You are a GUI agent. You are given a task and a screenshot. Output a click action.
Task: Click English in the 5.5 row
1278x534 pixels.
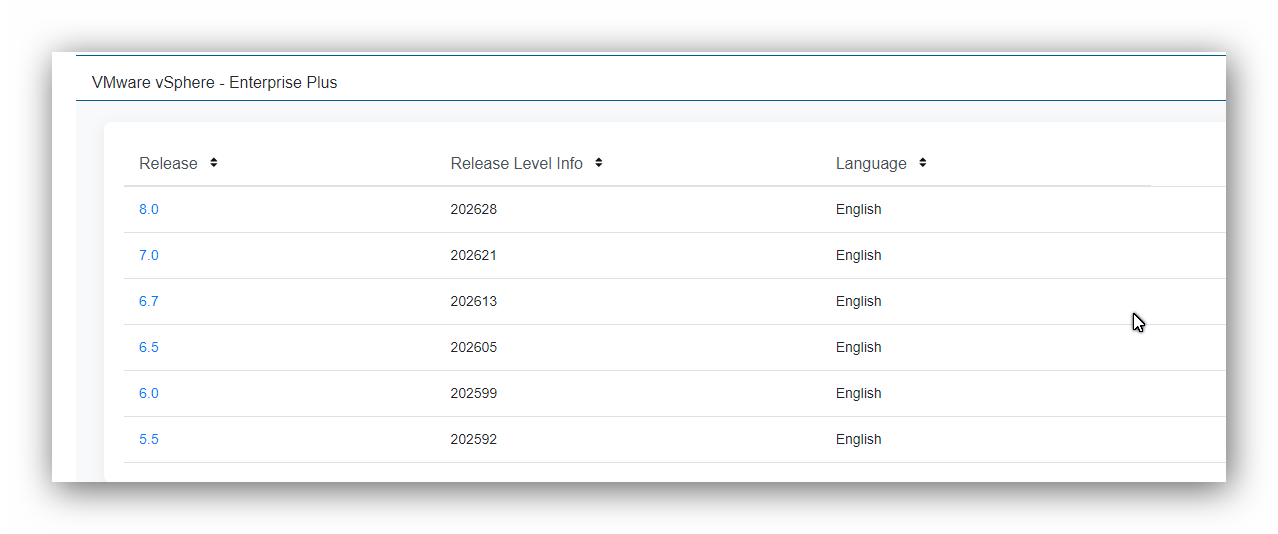pyautogui.click(x=859, y=440)
